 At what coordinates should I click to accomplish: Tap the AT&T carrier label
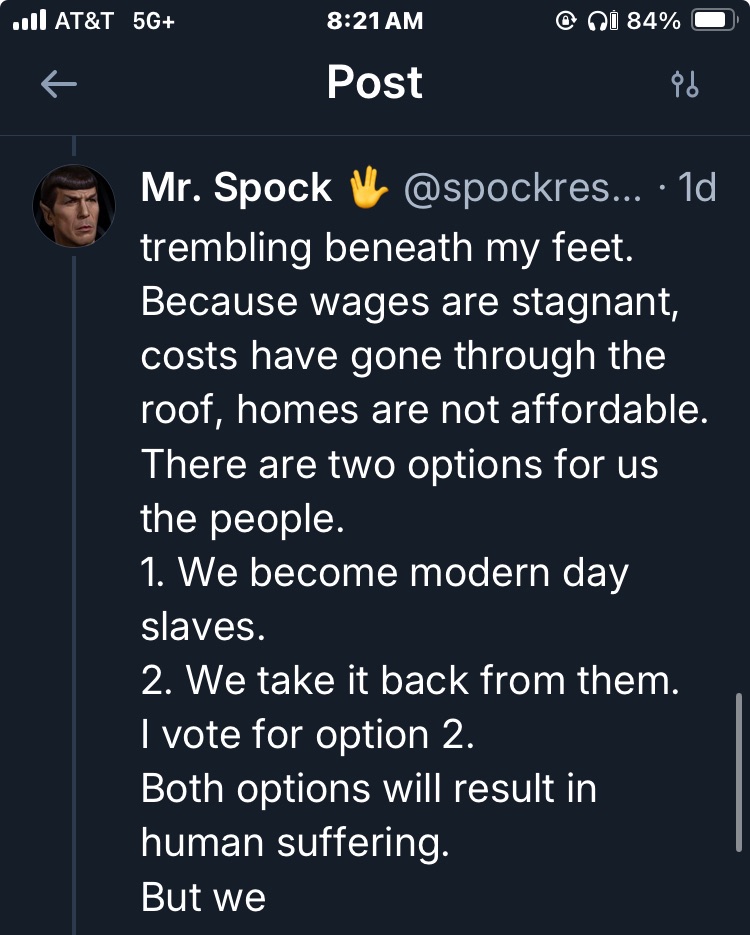tap(84, 21)
